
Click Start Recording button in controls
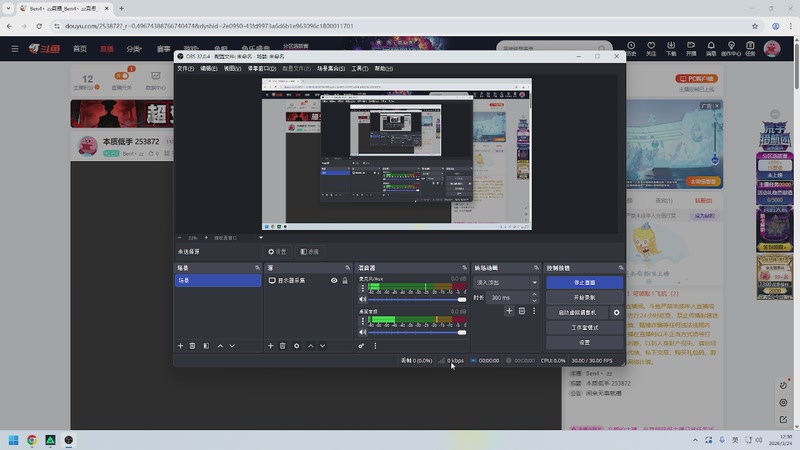pos(584,297)
